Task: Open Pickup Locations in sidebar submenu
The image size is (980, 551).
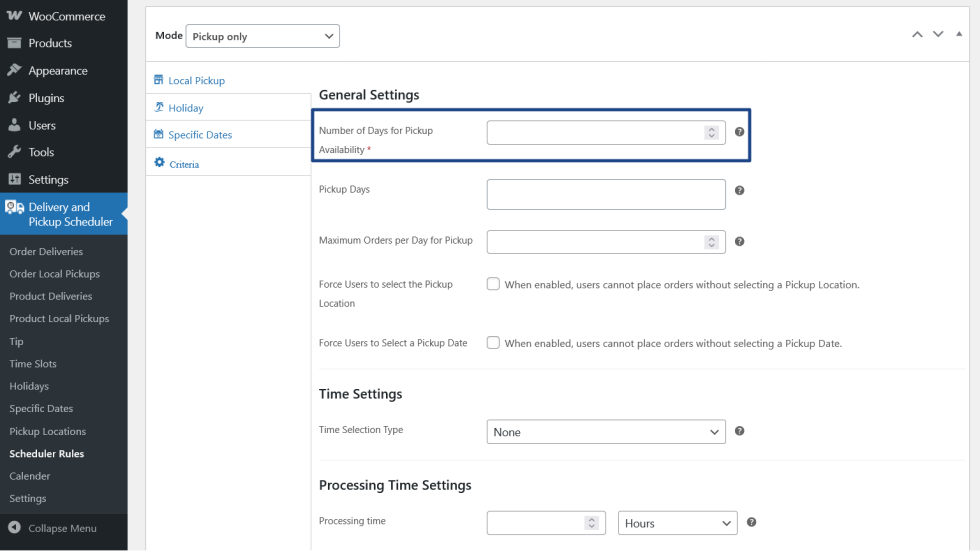Action: click(x=48, y=431)
